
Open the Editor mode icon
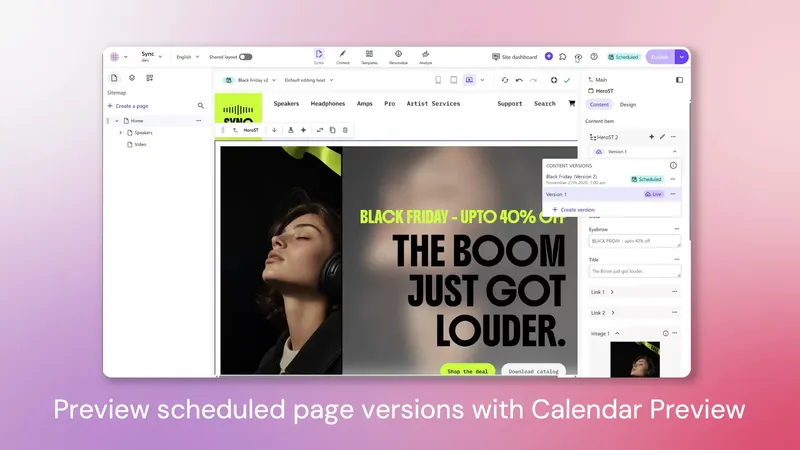click(319, 56)
